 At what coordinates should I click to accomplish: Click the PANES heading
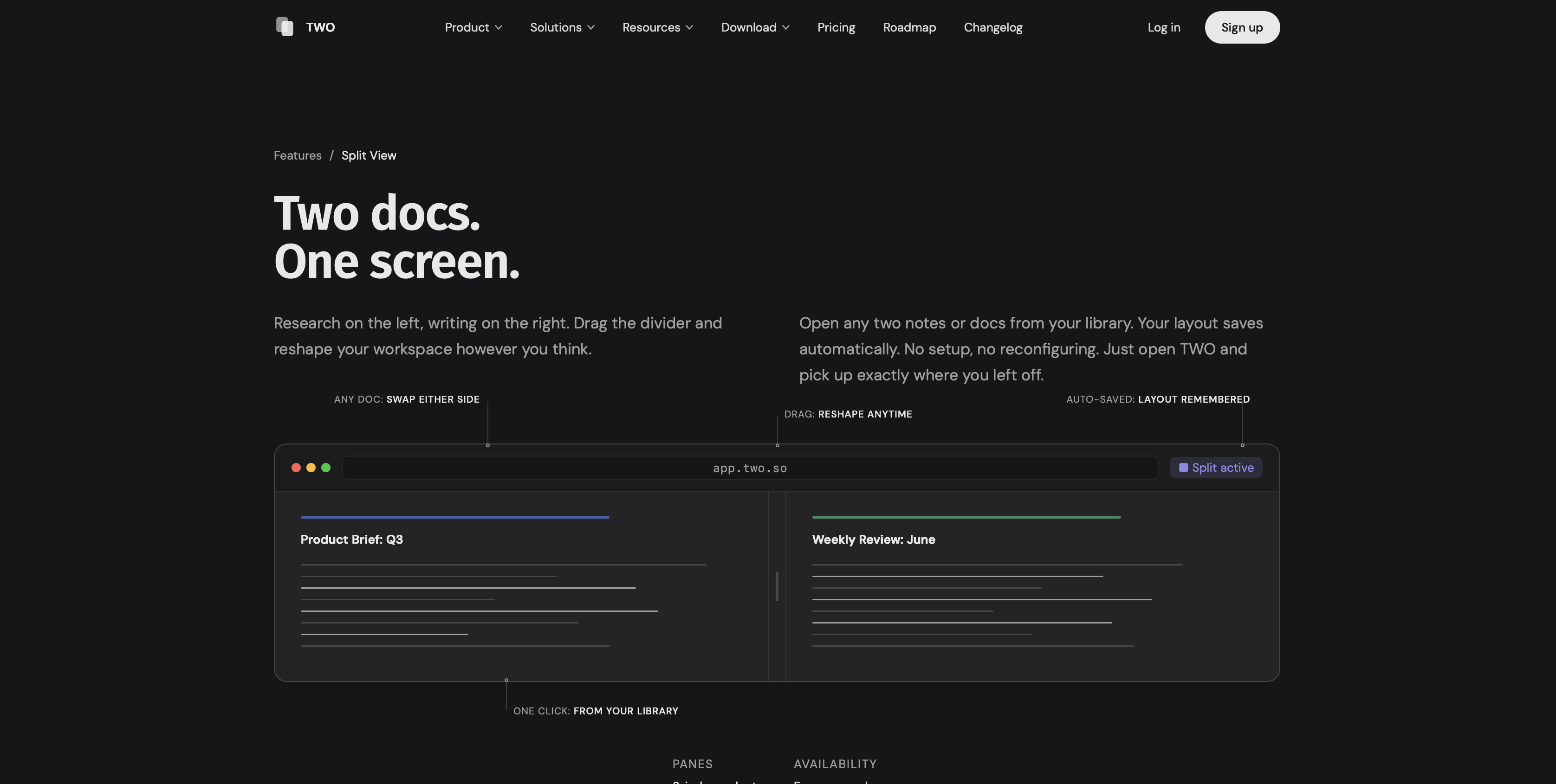692,764
